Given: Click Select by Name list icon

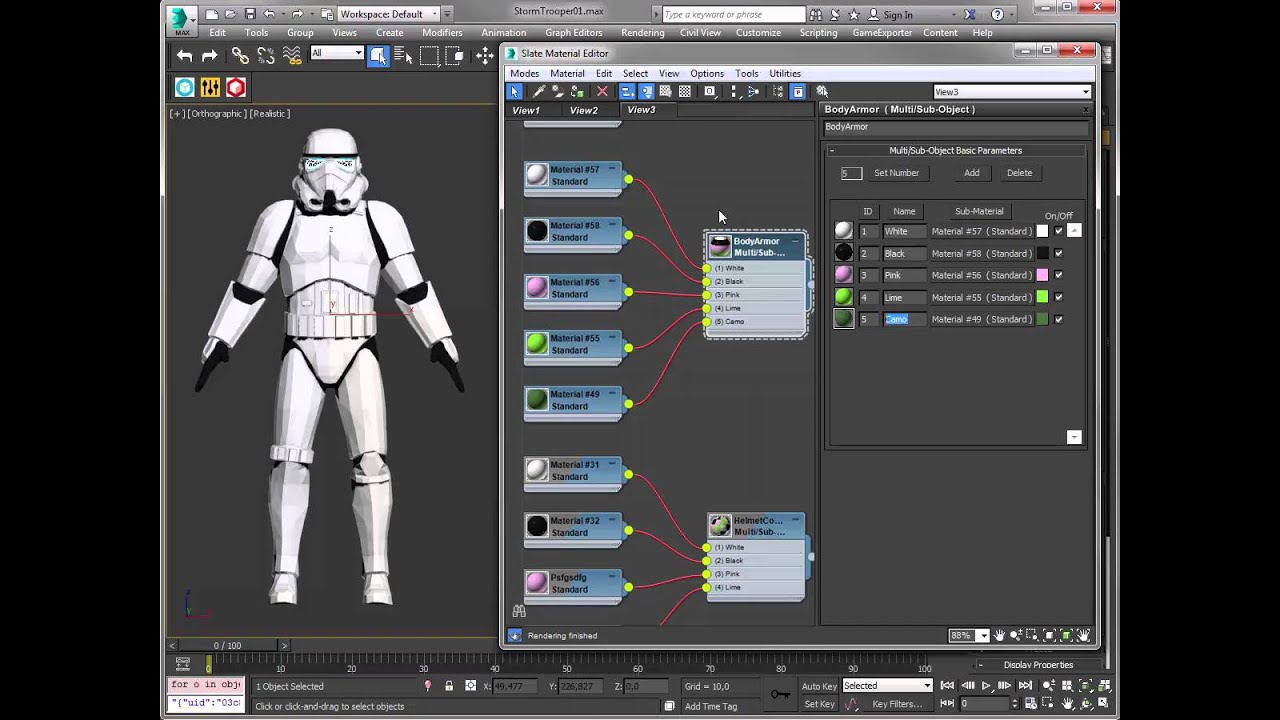Looking at the screenshot, I should pos(404,56).
